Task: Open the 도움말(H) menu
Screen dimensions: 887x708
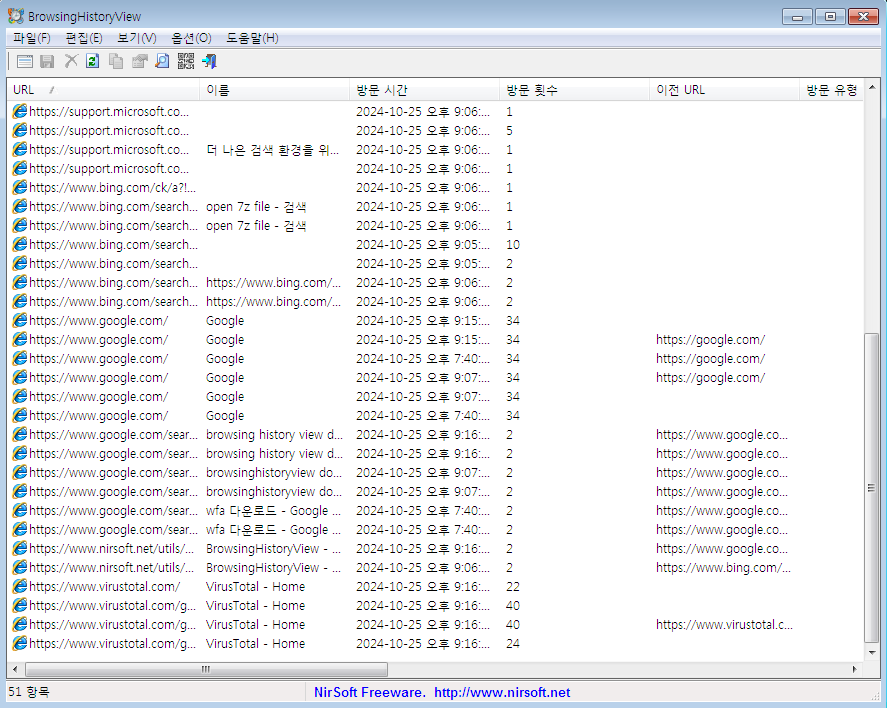Action: (252, 38)
